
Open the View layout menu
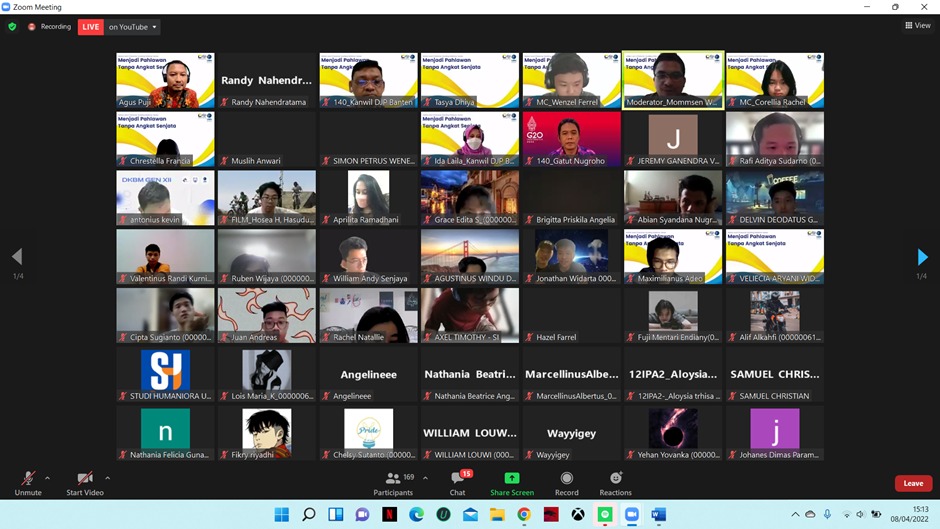point(917,26)
